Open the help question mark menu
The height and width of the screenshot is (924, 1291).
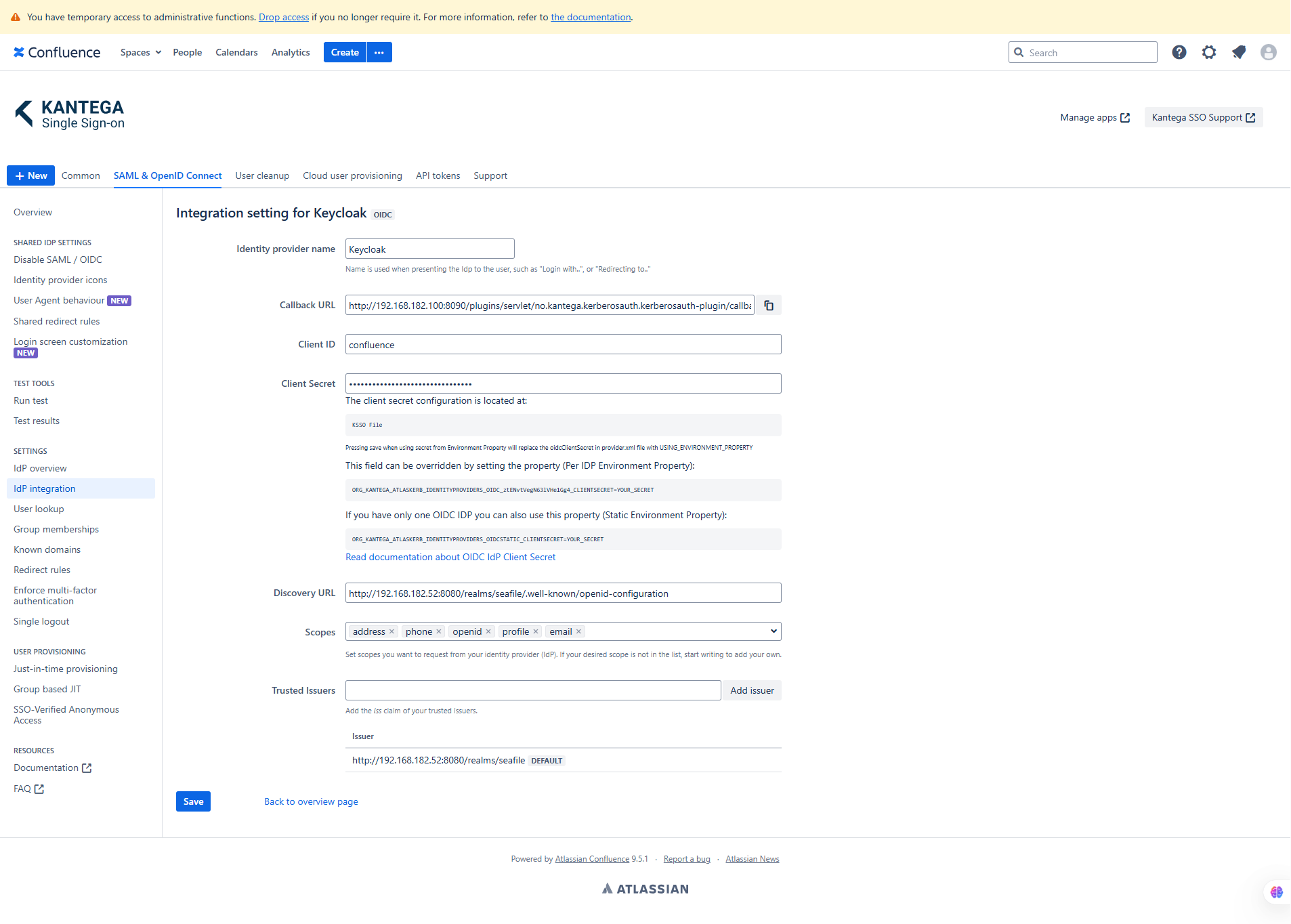(x=1179, y=52)
